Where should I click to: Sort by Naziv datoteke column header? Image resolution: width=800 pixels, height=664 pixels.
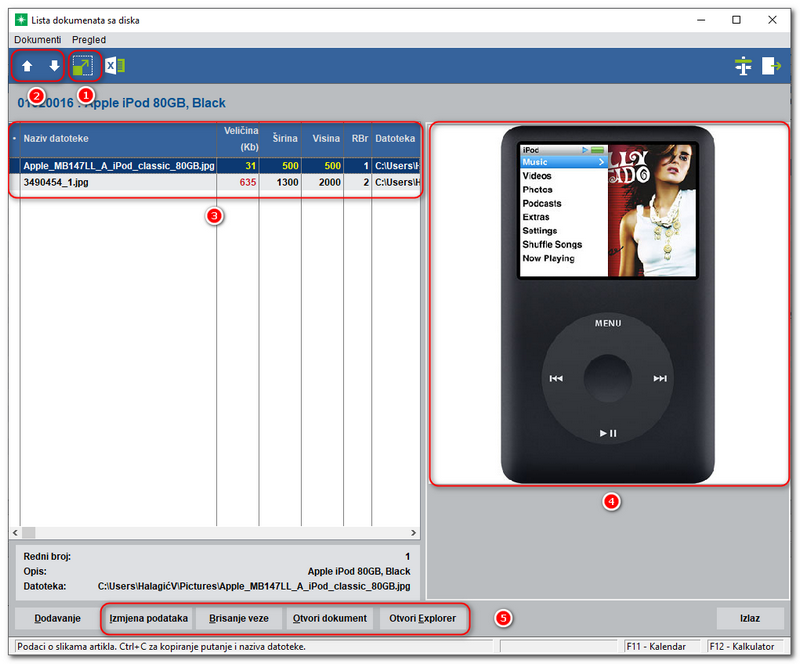tap(118, 139)
